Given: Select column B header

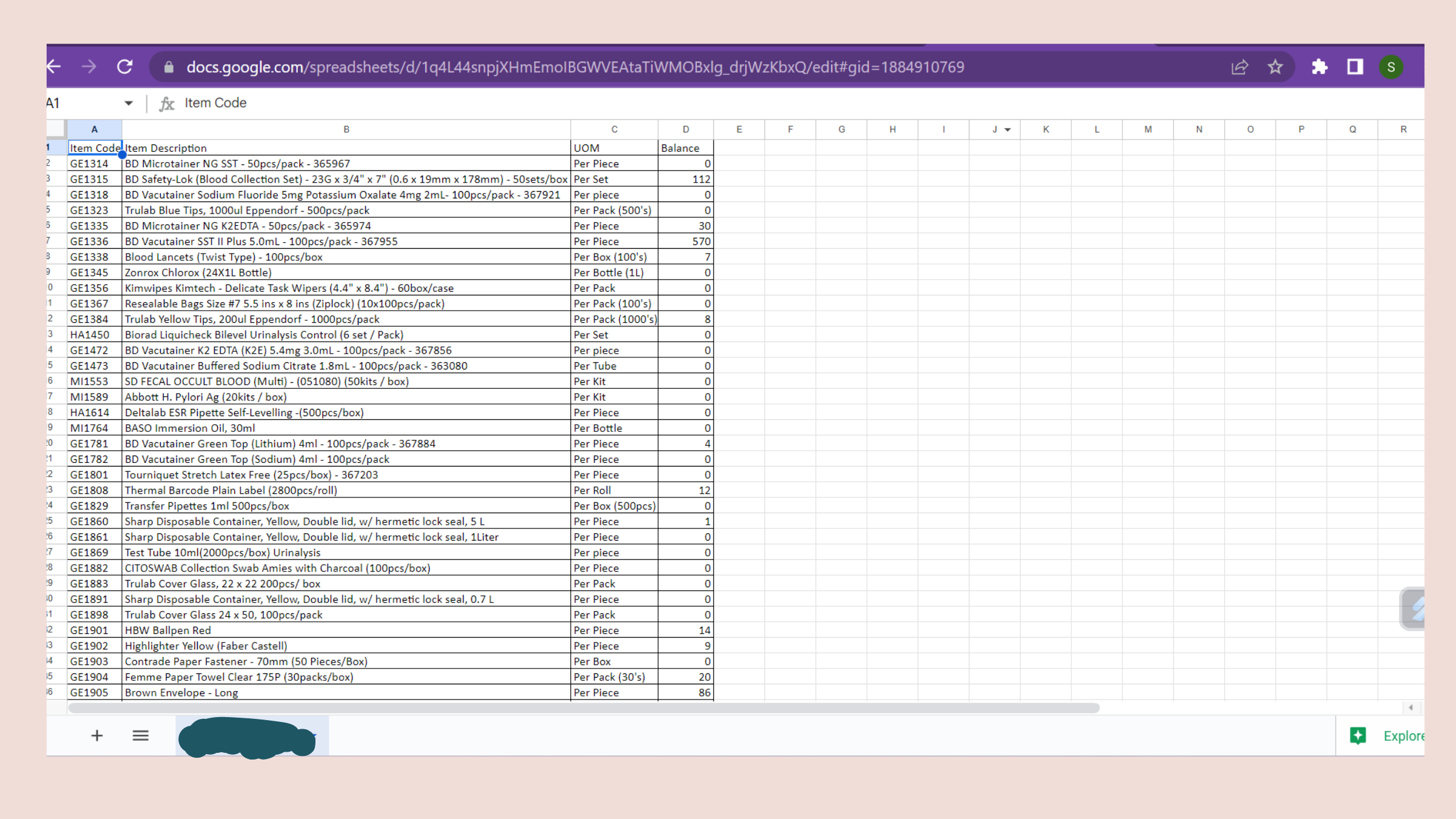Looking at the screenshot, I should pos(346,129).
